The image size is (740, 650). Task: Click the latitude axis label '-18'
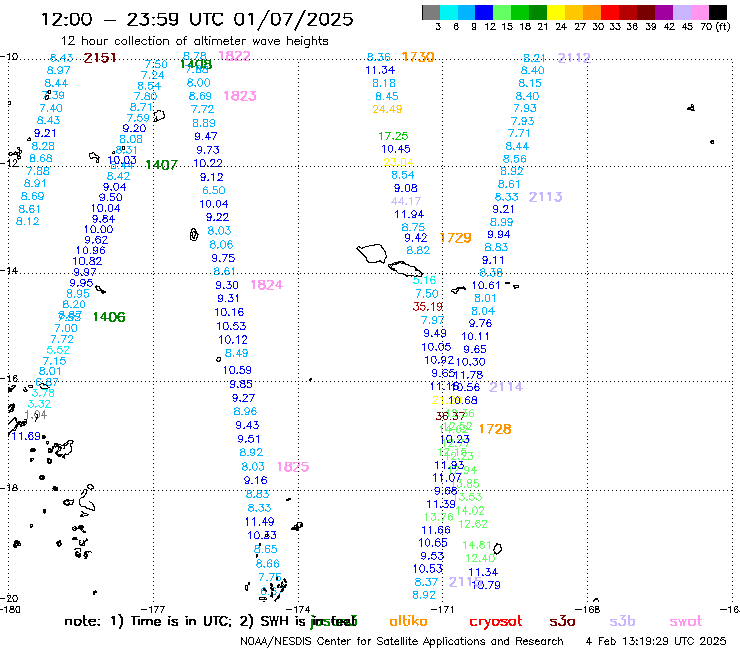9,488
